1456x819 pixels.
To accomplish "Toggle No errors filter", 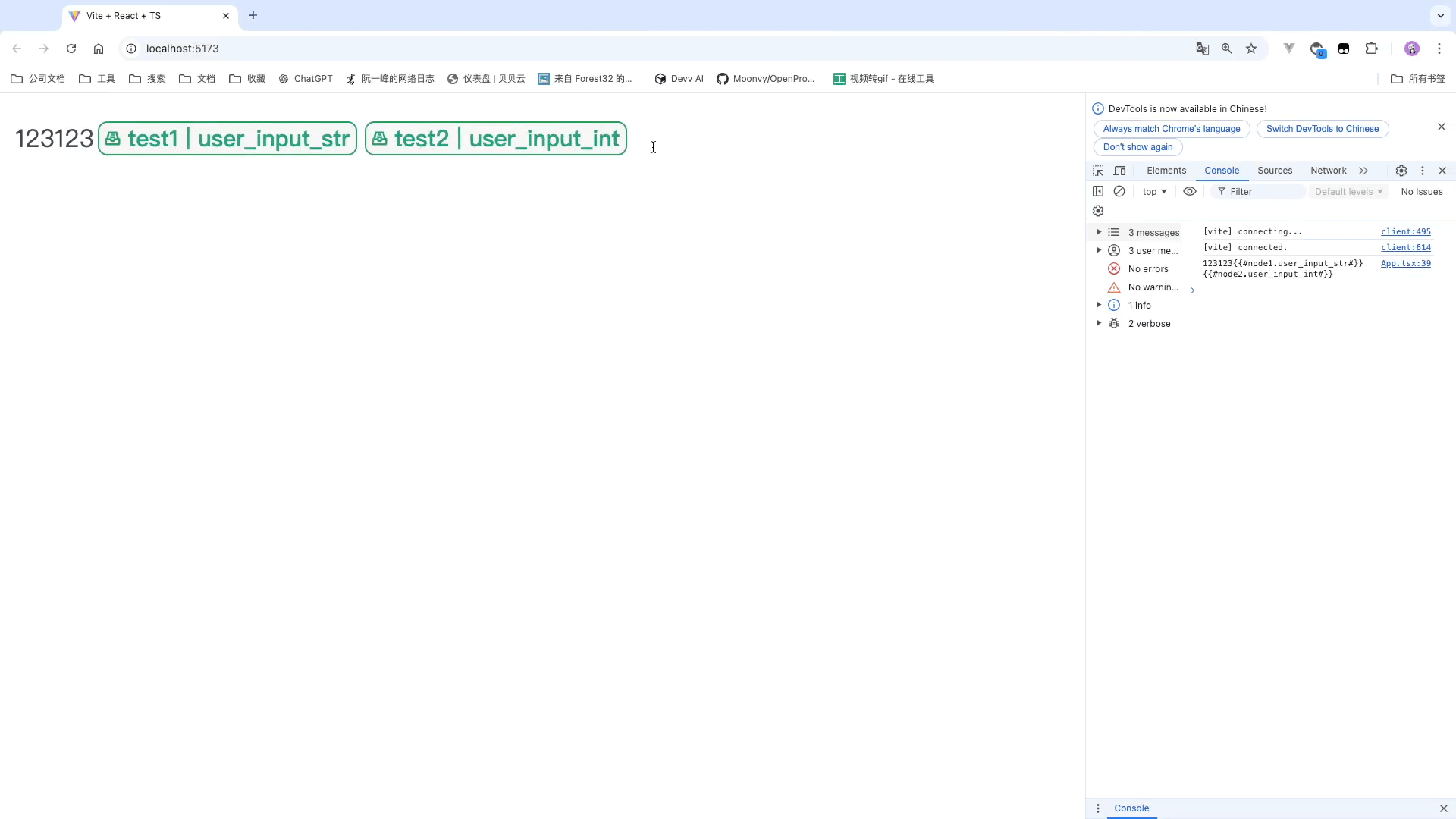I will (1144, 268).
